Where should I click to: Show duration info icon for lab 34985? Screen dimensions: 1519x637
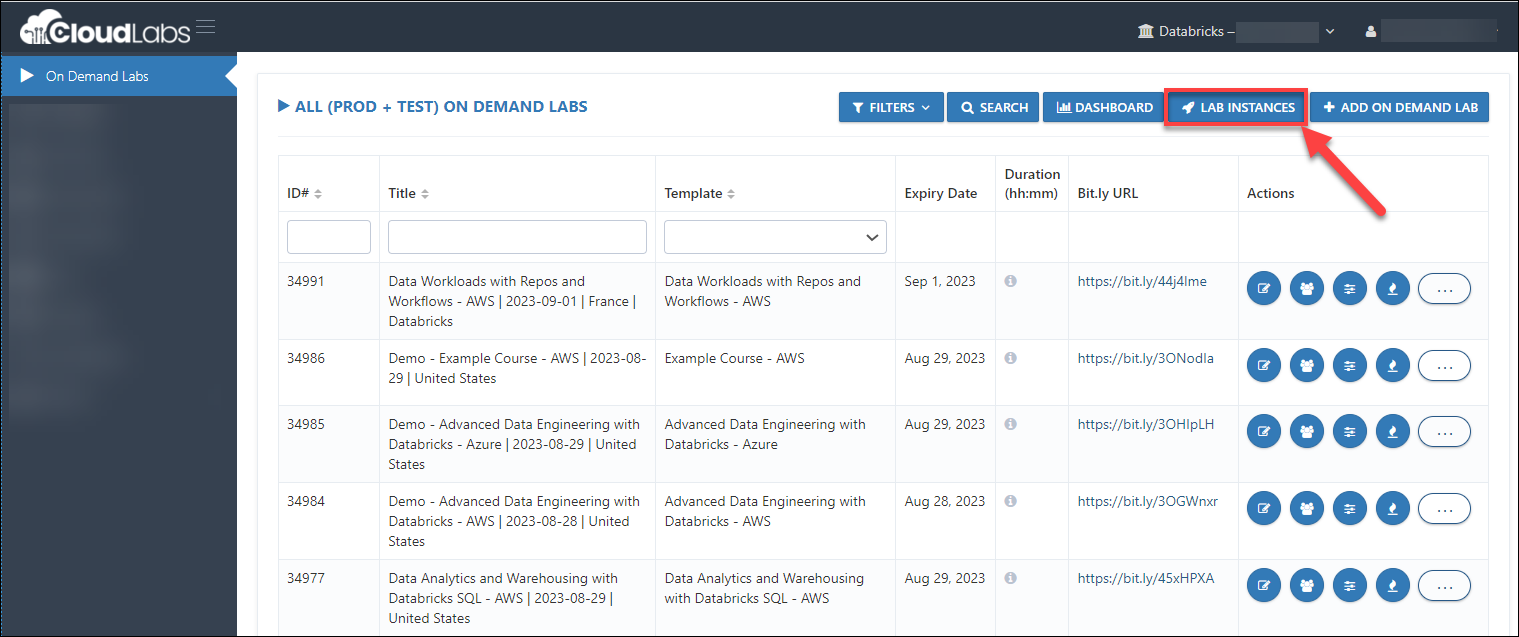coord(1011,425)
